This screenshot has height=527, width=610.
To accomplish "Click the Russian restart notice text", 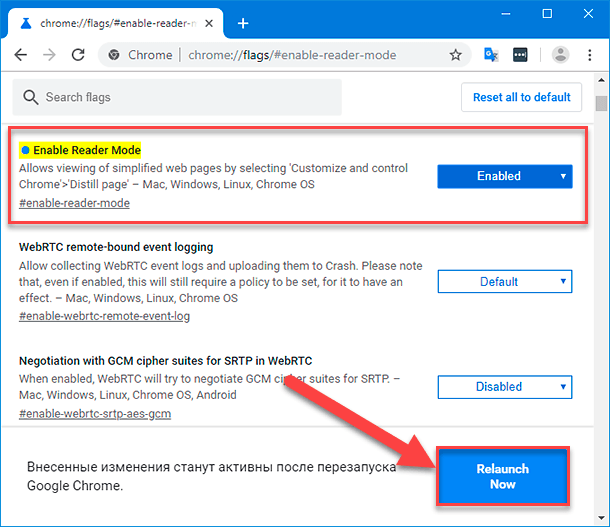I will tap(211, 476).
